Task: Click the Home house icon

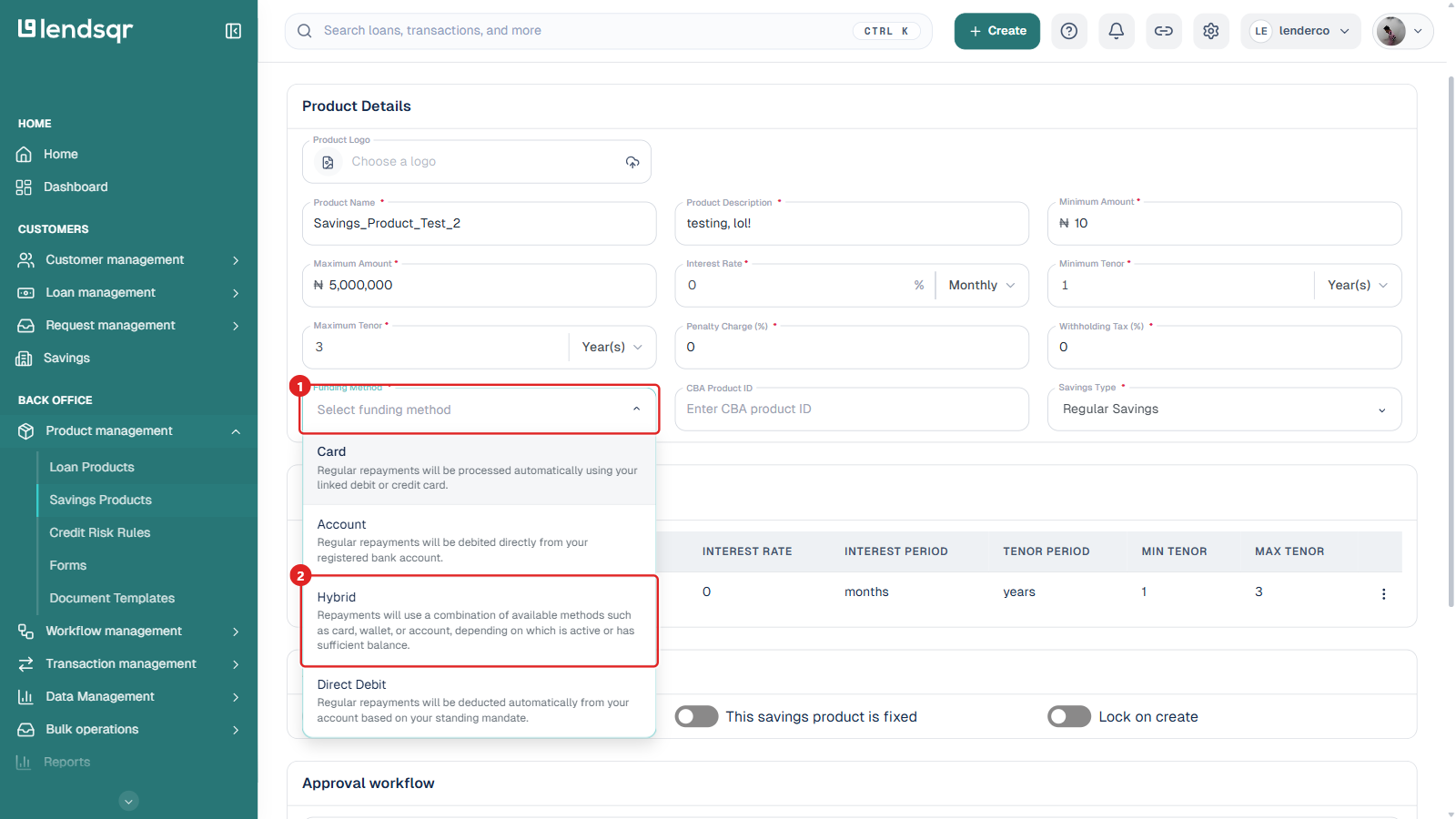Action: [24, 155]
